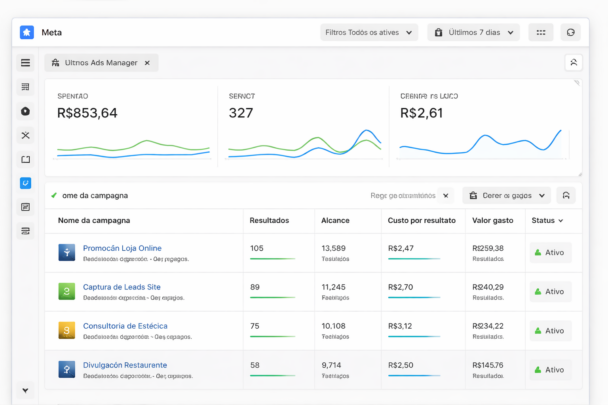The image size is (608, 405).
Task: Open the Filtros Todós os atives dropdown
Action: (369, 32)
